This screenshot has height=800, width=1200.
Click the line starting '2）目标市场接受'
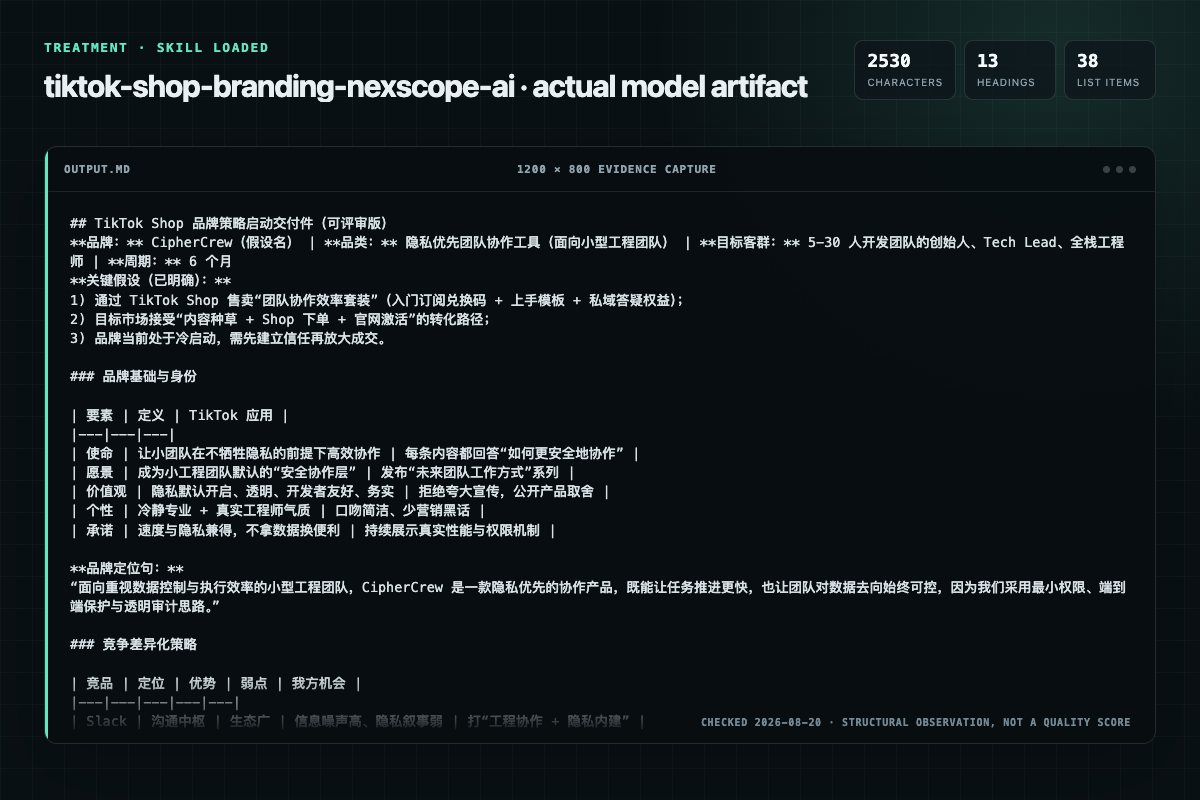(x=281, y=319)
